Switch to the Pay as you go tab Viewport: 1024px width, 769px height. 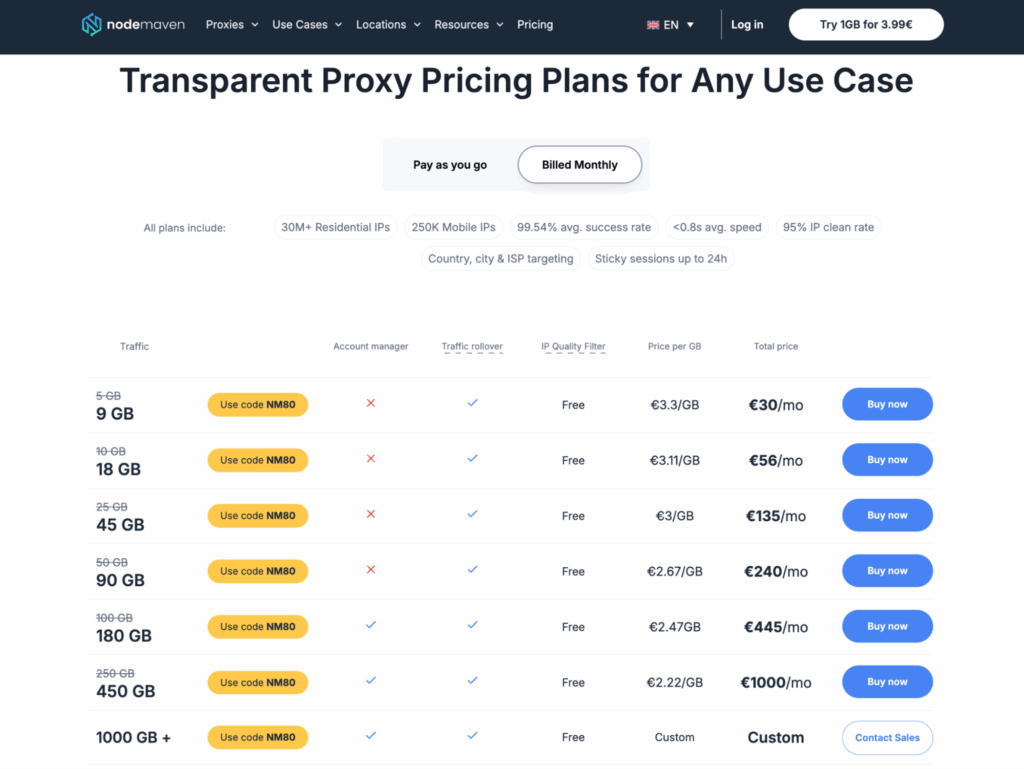tap(450, 164)
